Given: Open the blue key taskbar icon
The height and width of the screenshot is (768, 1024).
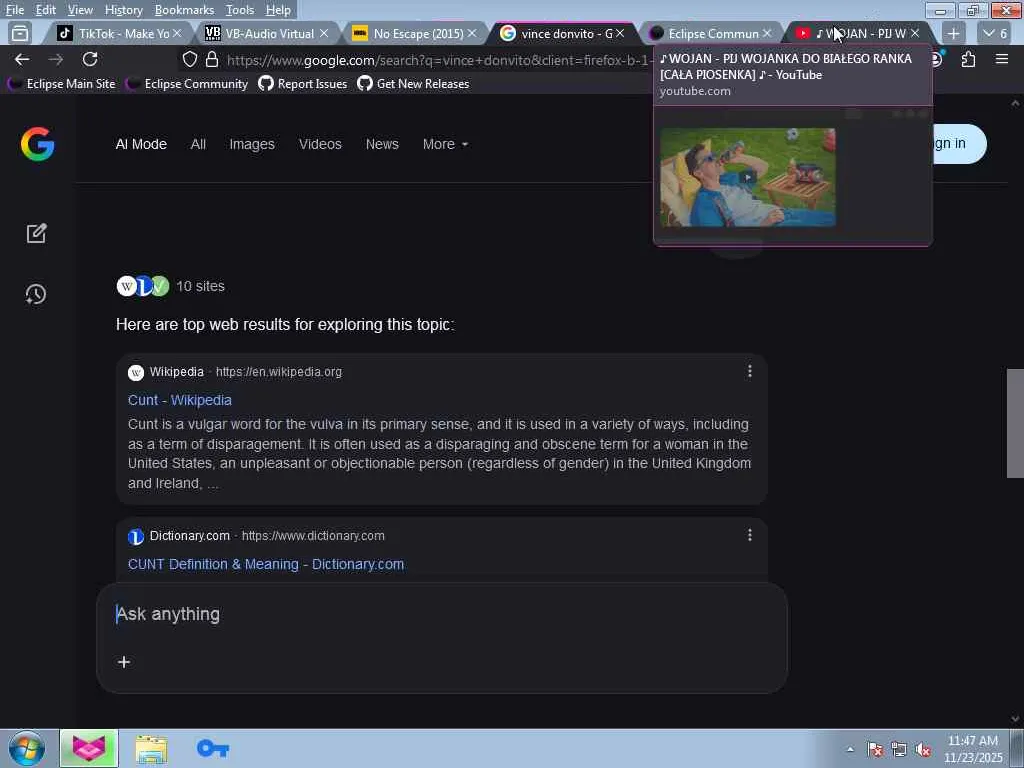Looking at the screenshot, I should (x=213, y=748).
